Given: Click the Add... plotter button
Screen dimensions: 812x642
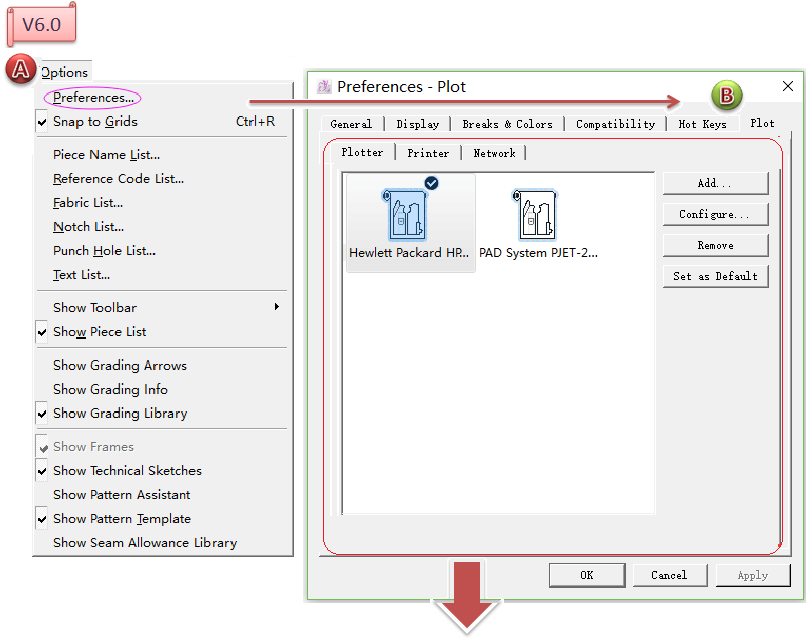Looking at the screenshot, I should [x=714, y=183].
